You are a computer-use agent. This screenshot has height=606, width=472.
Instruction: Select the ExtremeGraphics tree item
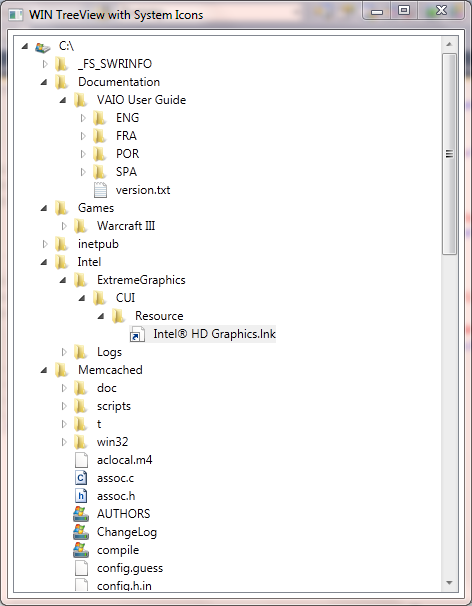pyautogui.click(x=141, y=280)
